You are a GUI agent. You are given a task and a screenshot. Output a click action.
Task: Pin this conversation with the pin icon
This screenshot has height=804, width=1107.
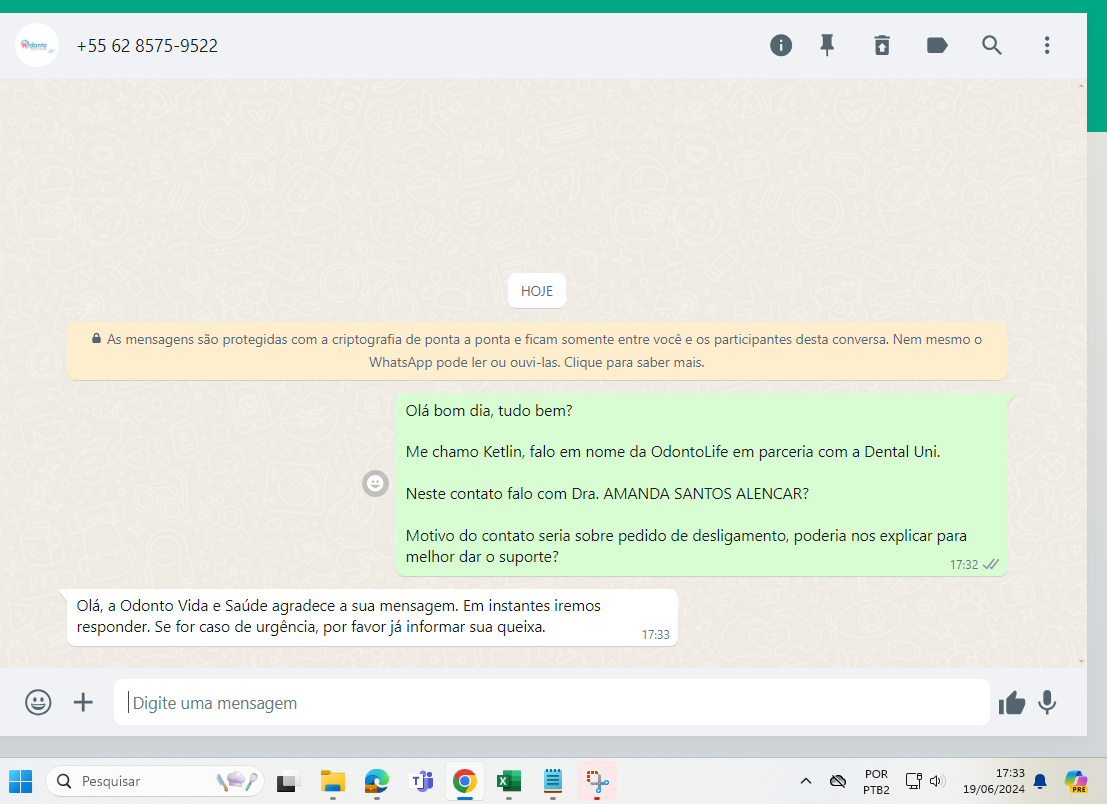(827, 46)
